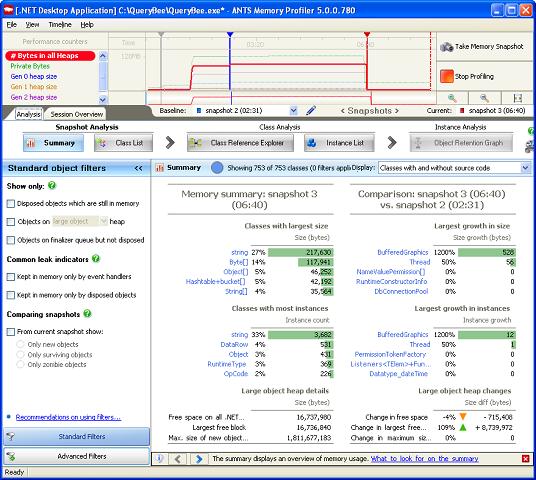The image size is (536, 480).
Task: Select the Private Bytes counter
Action: pos(30,66)
